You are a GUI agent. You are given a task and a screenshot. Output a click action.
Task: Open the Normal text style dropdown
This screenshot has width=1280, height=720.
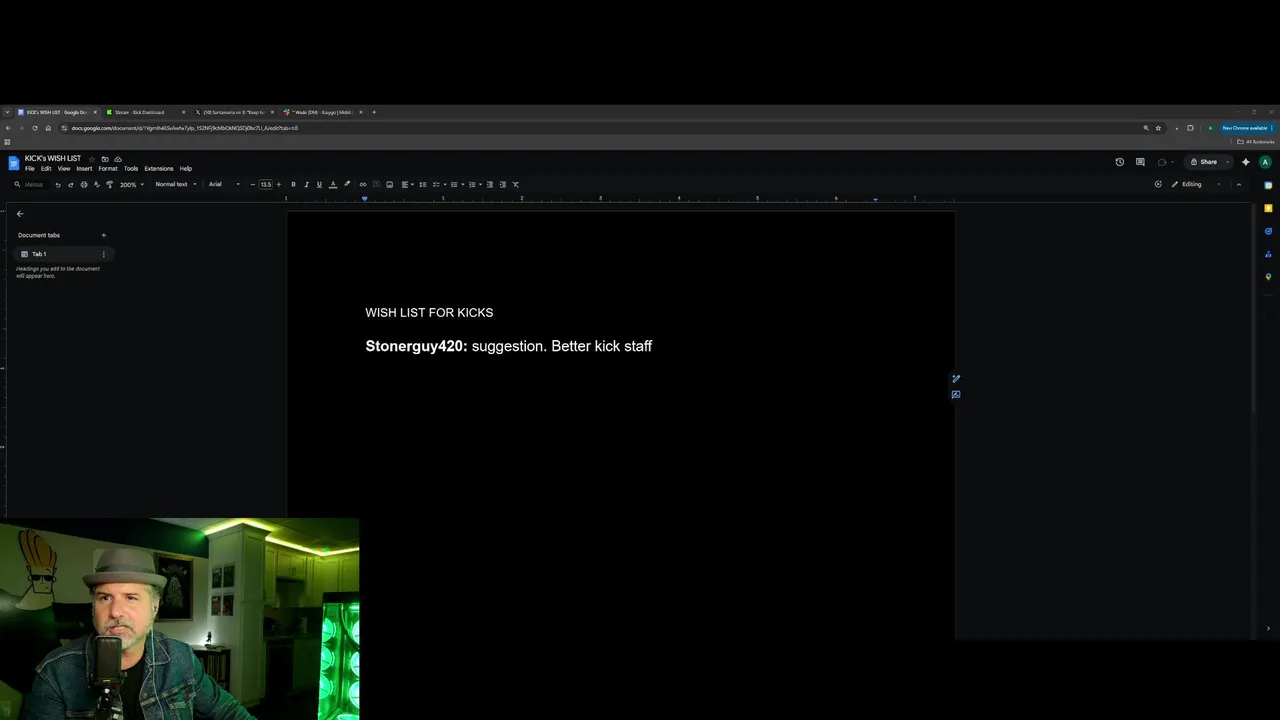click(175, 184)
